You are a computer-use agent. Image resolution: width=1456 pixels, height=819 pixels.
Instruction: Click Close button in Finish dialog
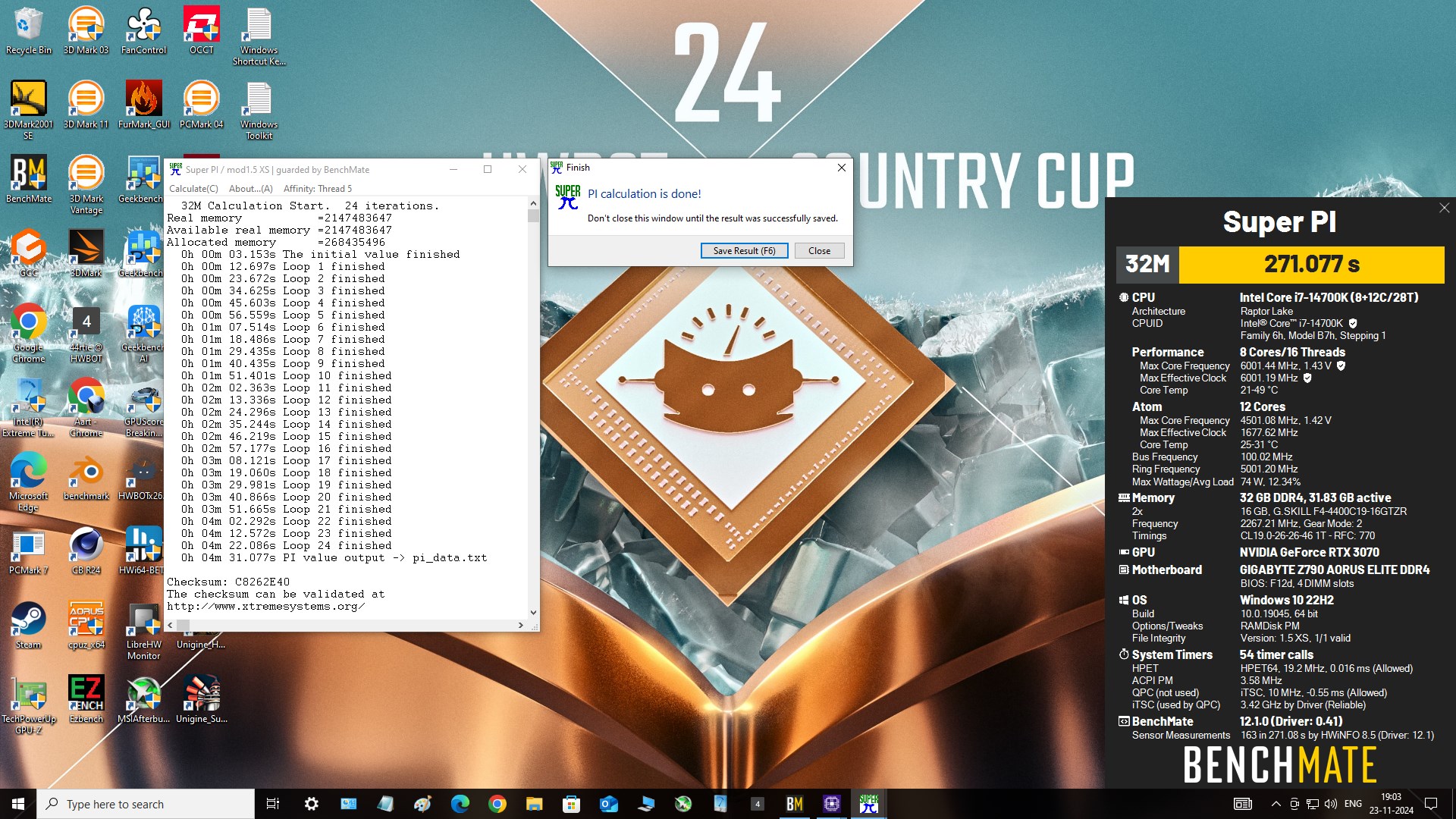[x=819, y=251]
